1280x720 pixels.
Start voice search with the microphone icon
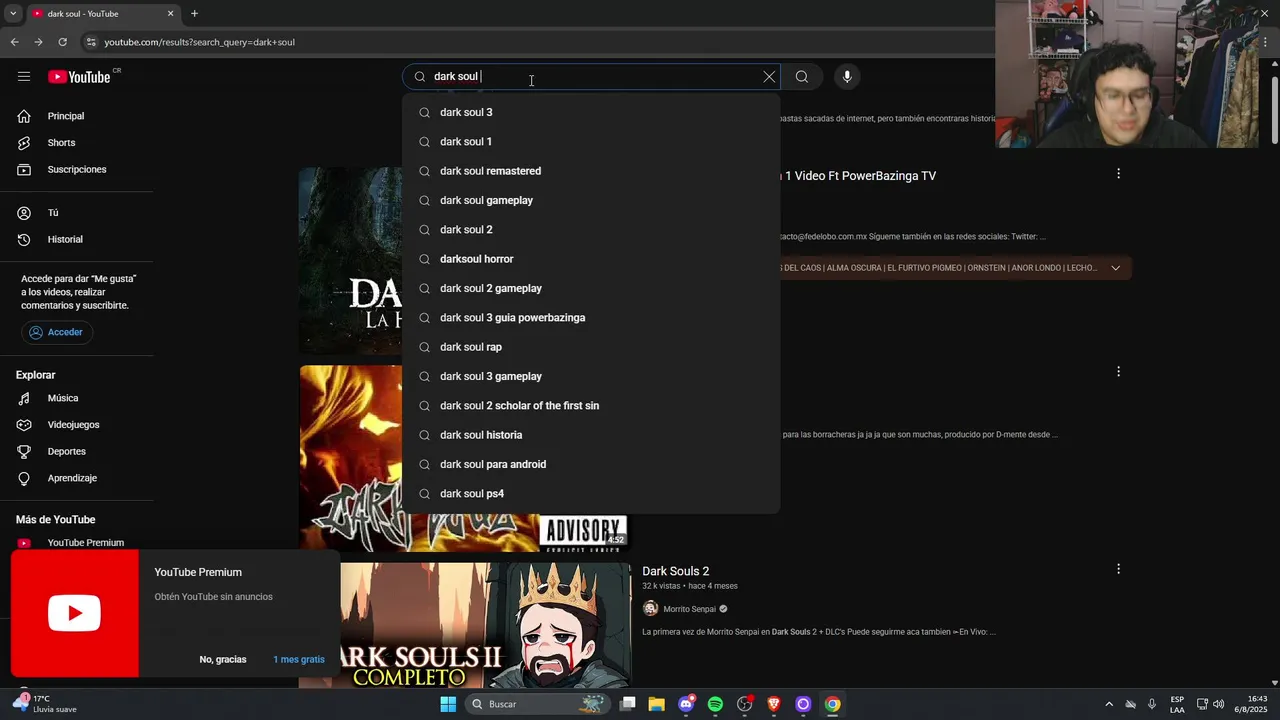[x=847, y=77]
